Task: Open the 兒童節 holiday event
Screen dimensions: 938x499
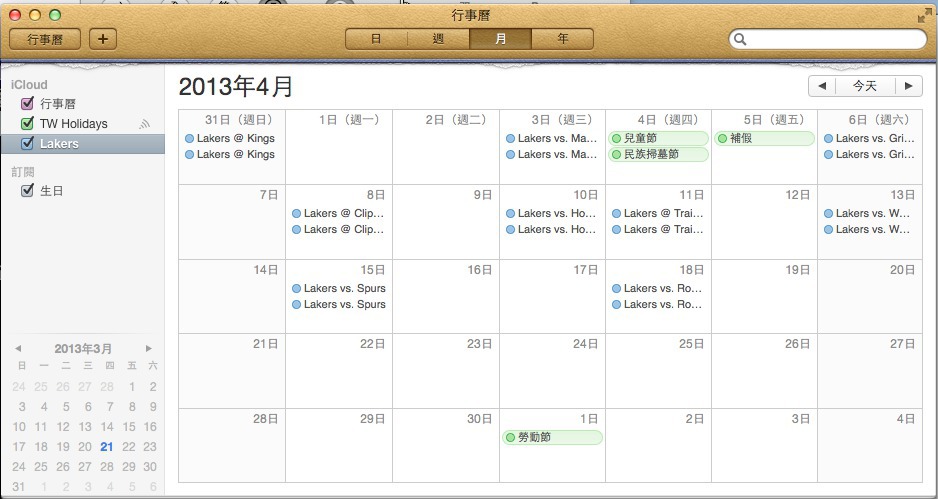Action: point(658,138)
